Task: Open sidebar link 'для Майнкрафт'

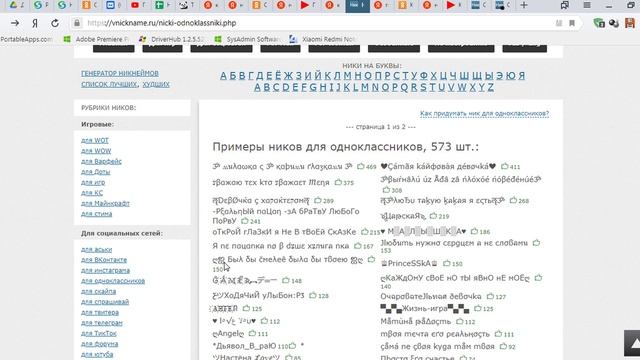Action: [x=105, y=203]
